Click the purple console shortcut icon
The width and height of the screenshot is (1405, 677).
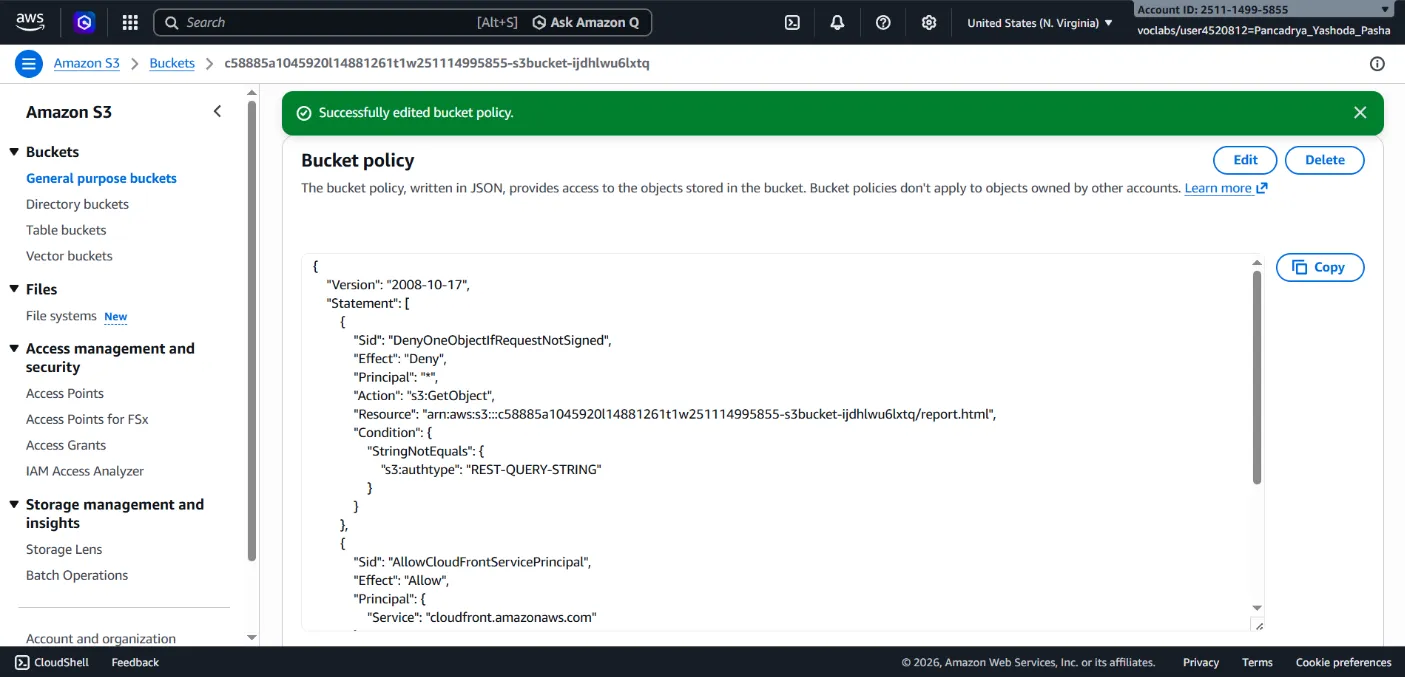[85, 22]
